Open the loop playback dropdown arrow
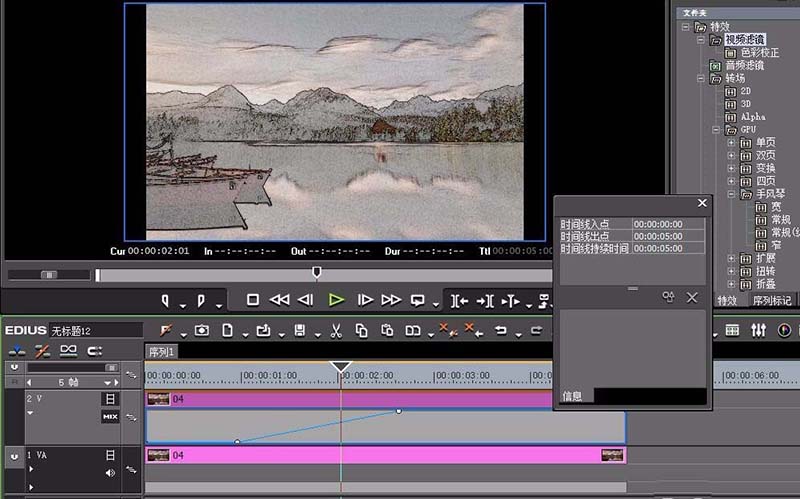Screen dimensions: 800x499 [436, 305]
